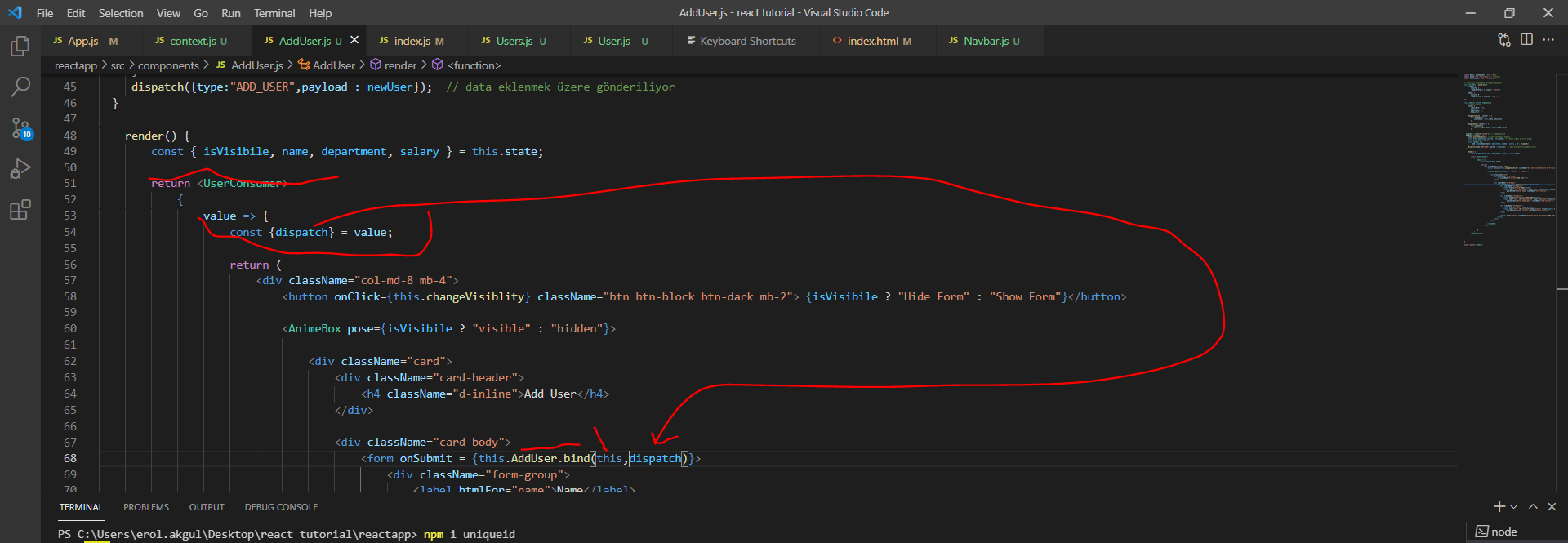The height and width of the screenshot is (543, 1568).
Task: Close the AddUser.js editor tab
Action: pos(354,40)
